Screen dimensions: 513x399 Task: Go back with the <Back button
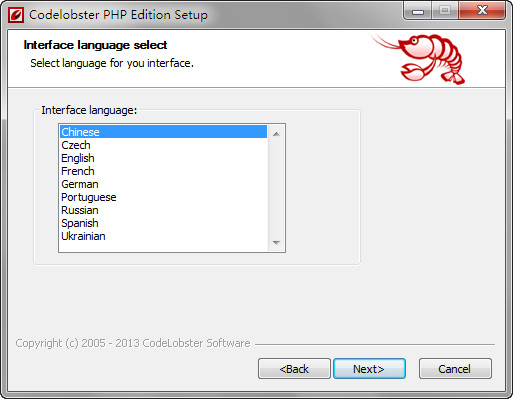click(x=294, y=369)
